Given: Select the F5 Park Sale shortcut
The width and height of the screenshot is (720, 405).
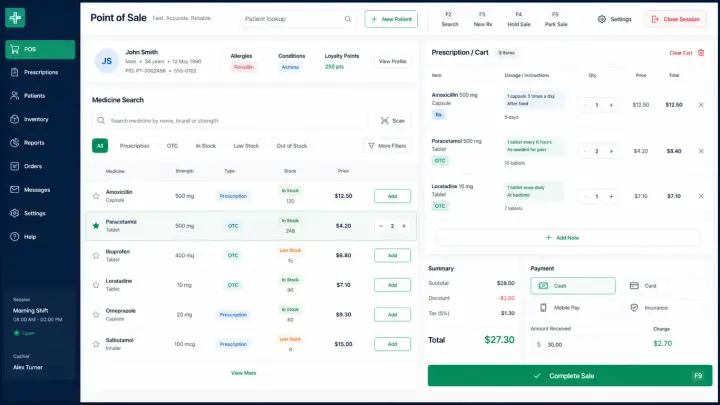Looking at the screenshot, I should 556,19.
